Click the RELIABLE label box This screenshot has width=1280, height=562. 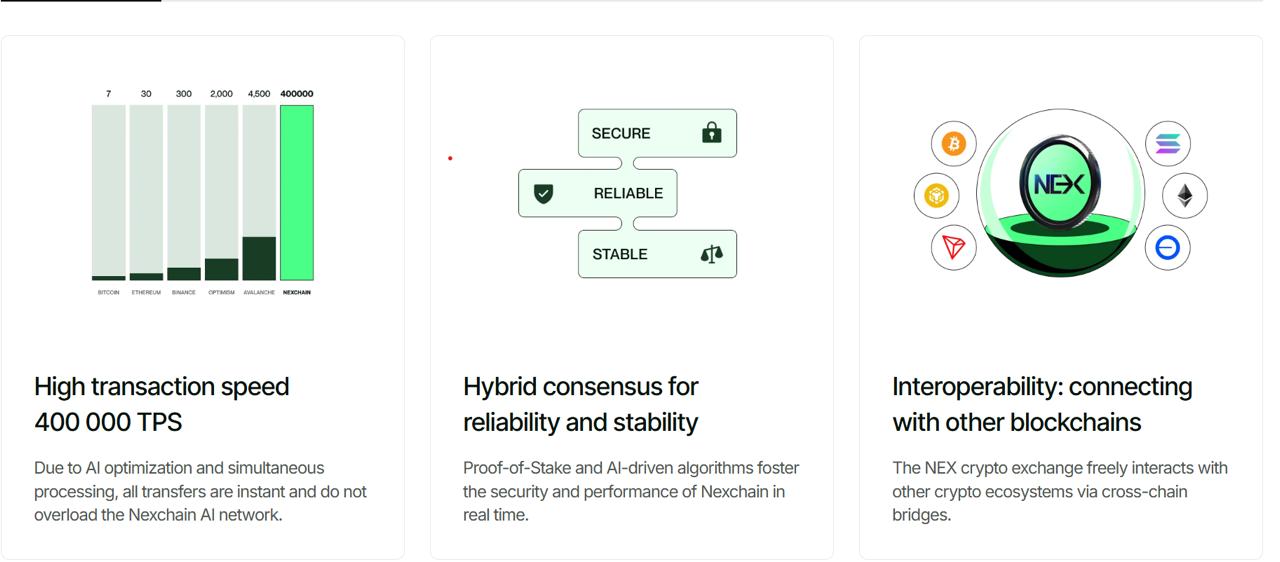coord(597,193)
